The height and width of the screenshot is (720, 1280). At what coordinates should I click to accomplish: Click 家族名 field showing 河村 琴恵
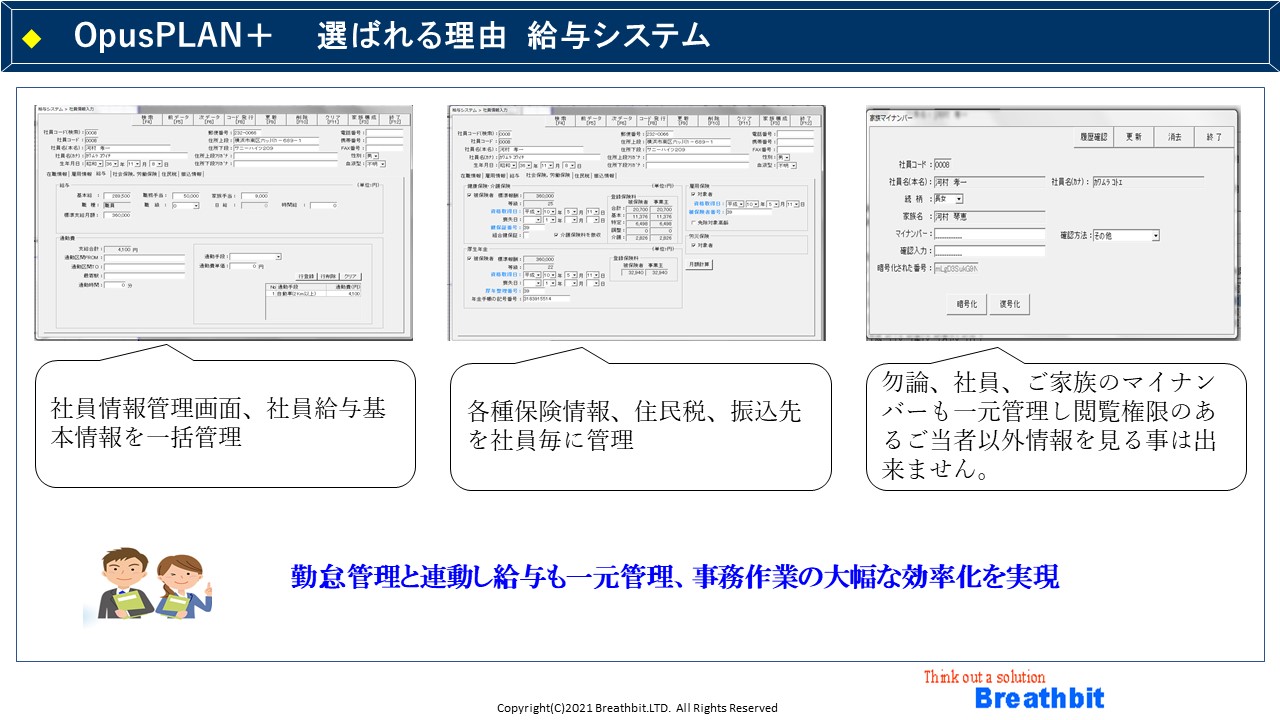989,217
